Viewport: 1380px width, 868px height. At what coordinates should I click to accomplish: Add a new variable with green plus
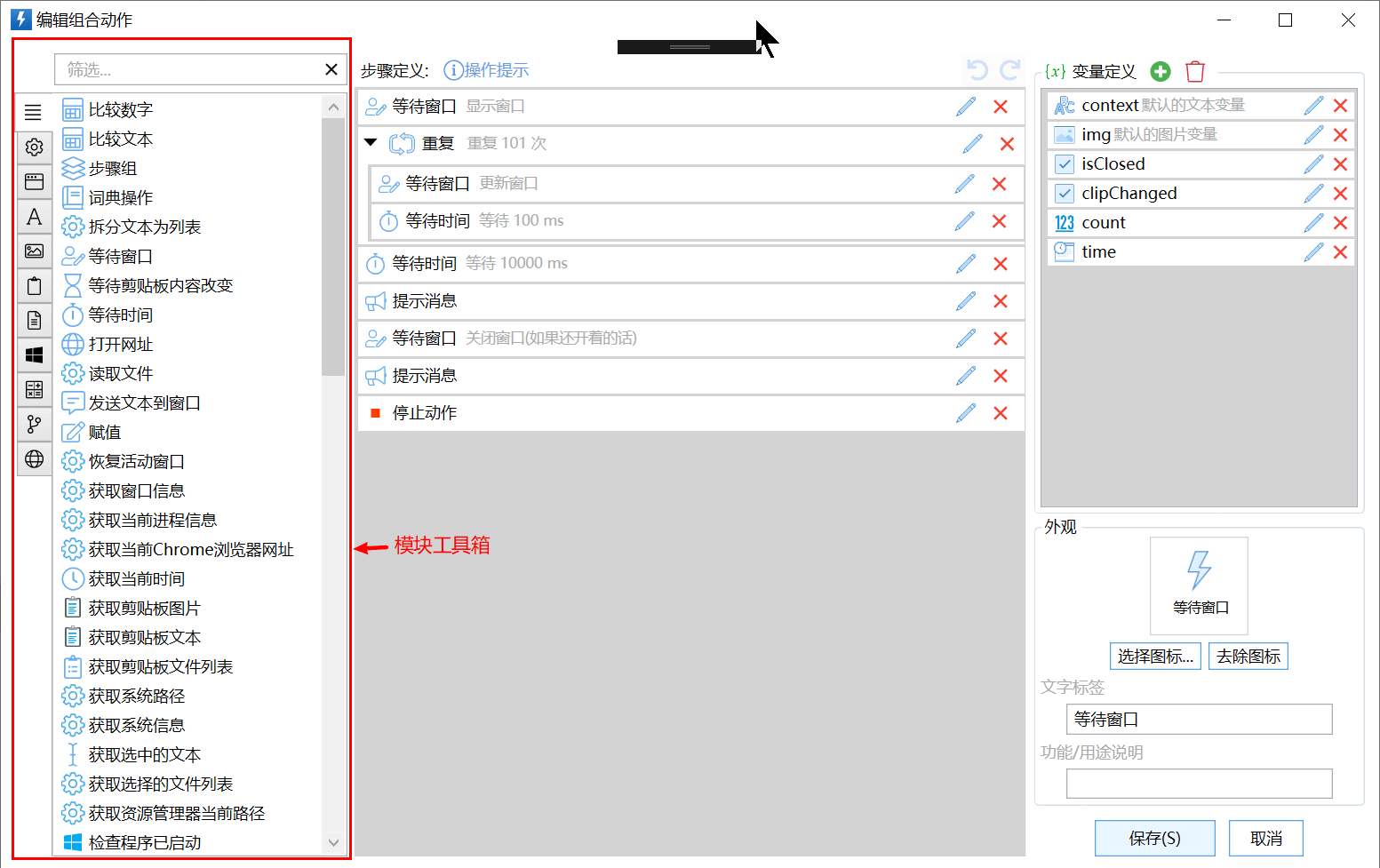(1161, 71)
